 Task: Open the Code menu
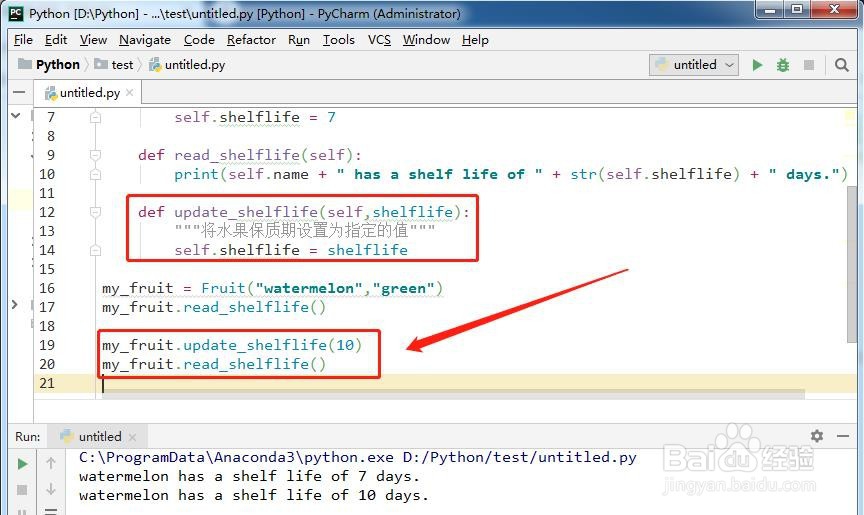(x=199, y=40)
